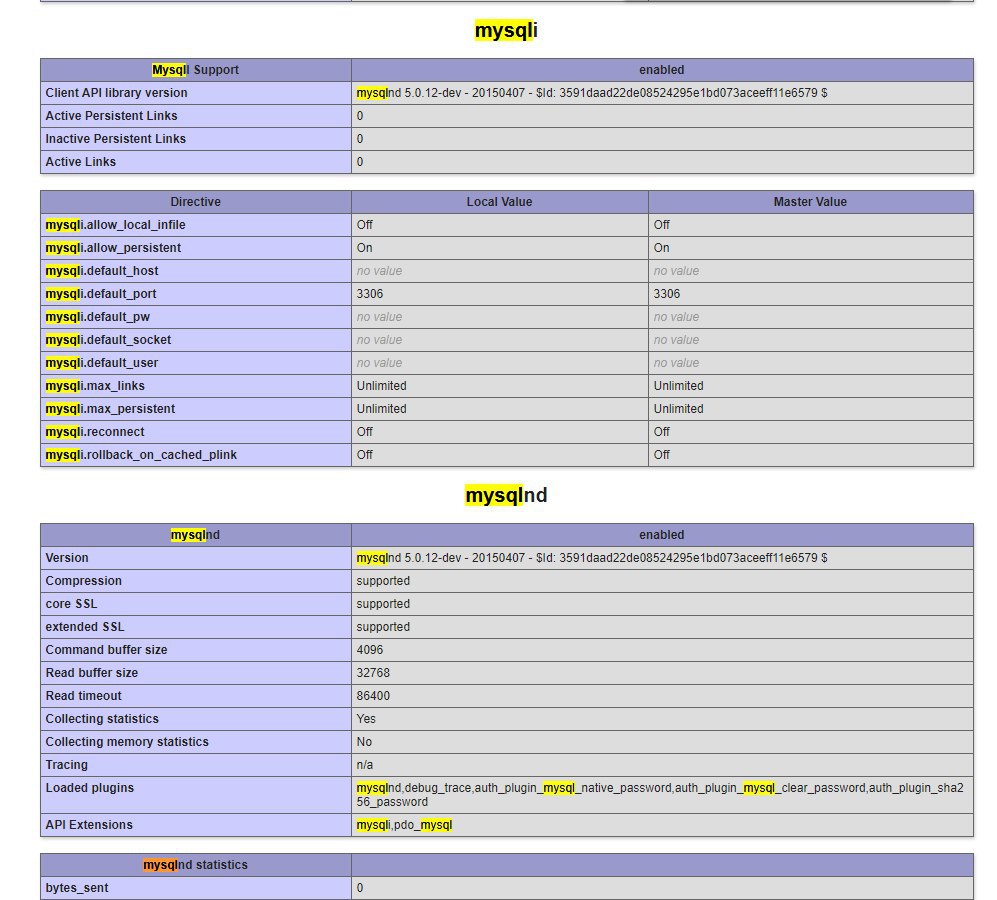Click the Tracing value n/a
Screen dimensions: 997x900
tap(364, 765)
